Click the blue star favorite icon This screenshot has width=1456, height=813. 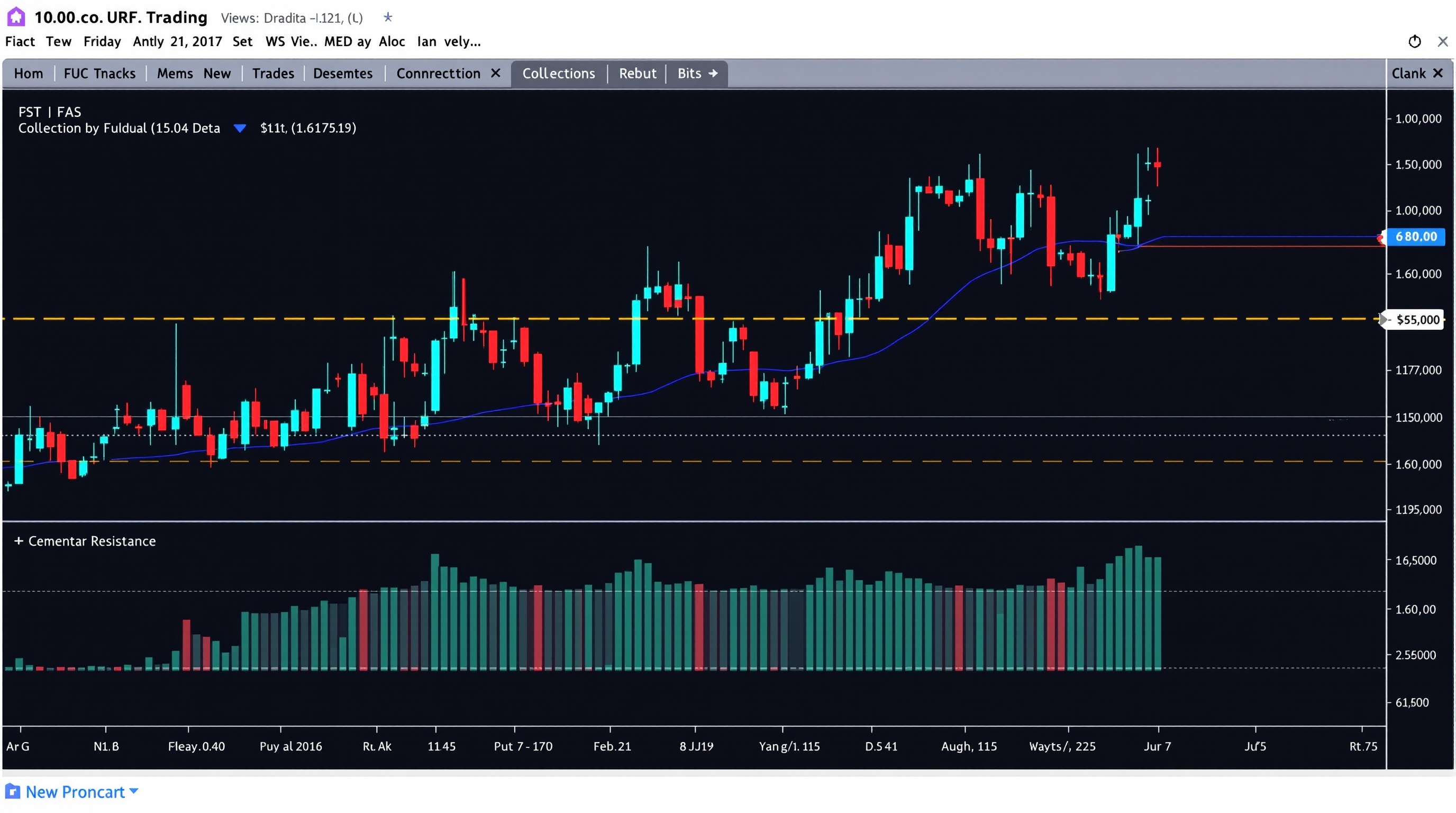[388, 17]
